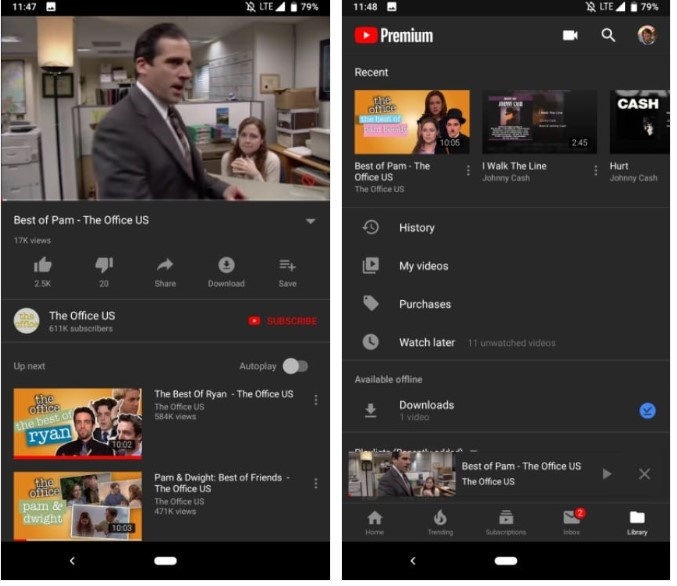This screenshot has width=677, height=586.
Task: Tap the Save to playlist icon
Action: [288, 265]
